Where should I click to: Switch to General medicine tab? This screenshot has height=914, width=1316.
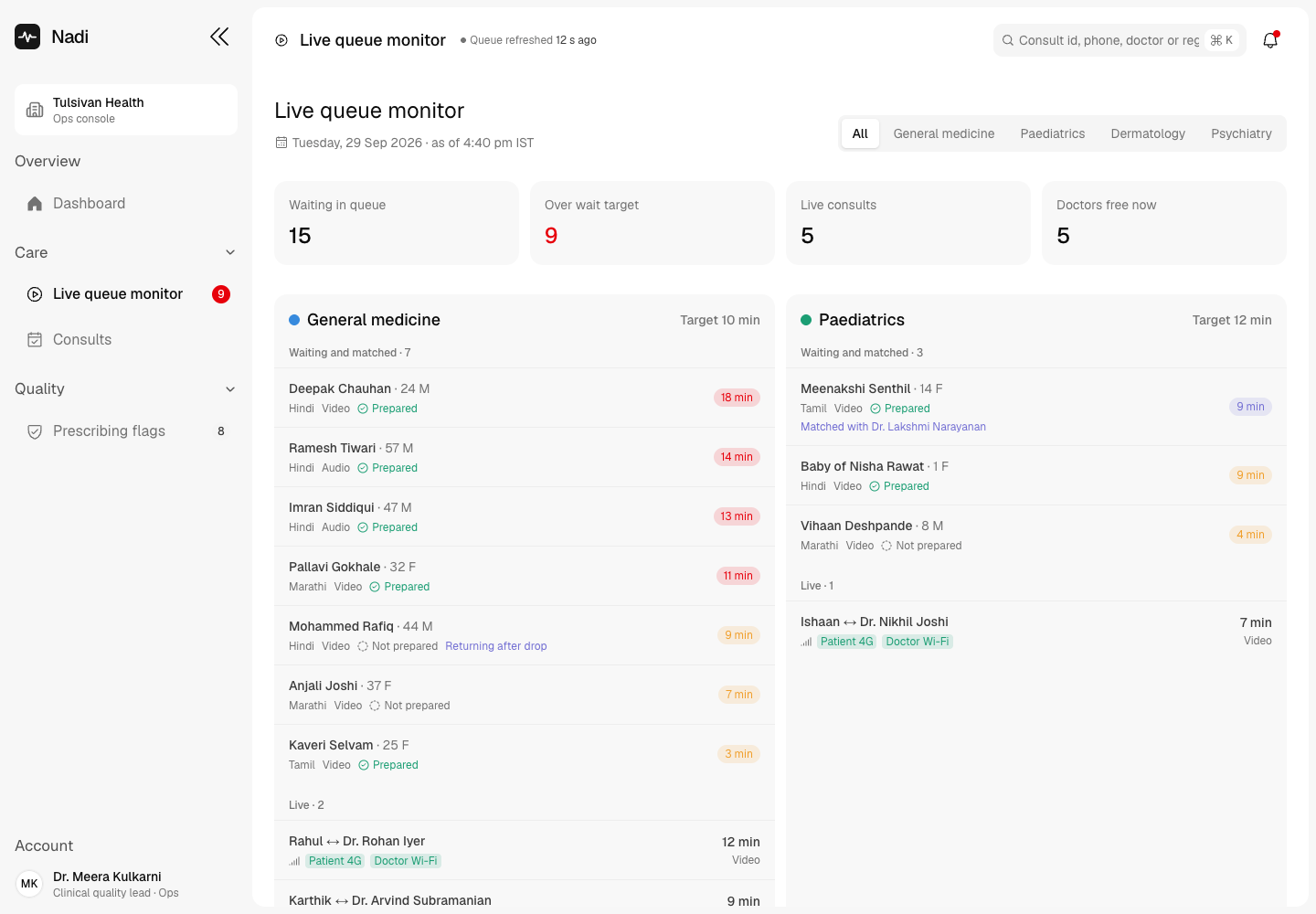click(x=944, y=133)
